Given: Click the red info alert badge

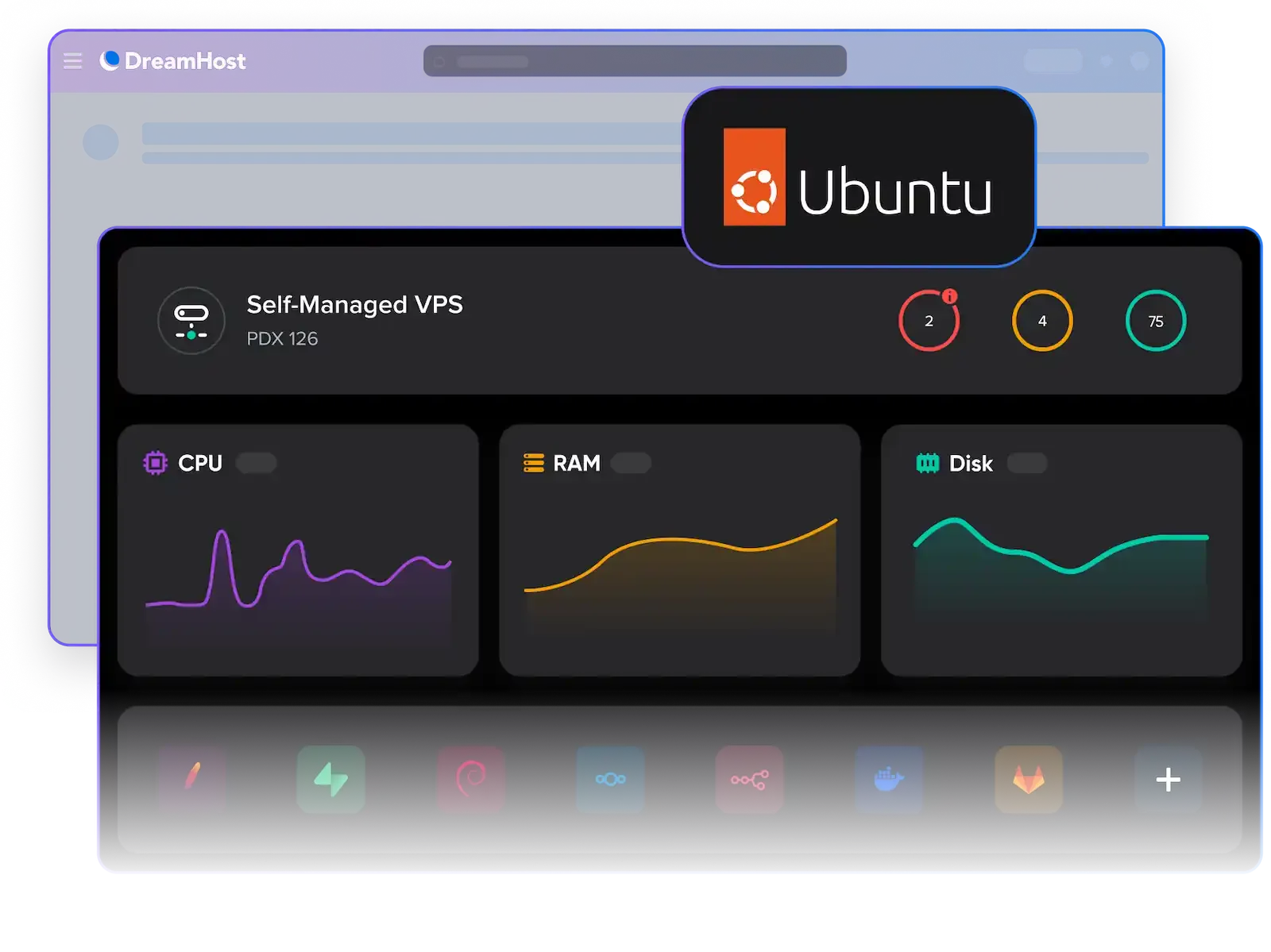Looking at the screenshot, I should pyautogui.click(x=949, y=296).
